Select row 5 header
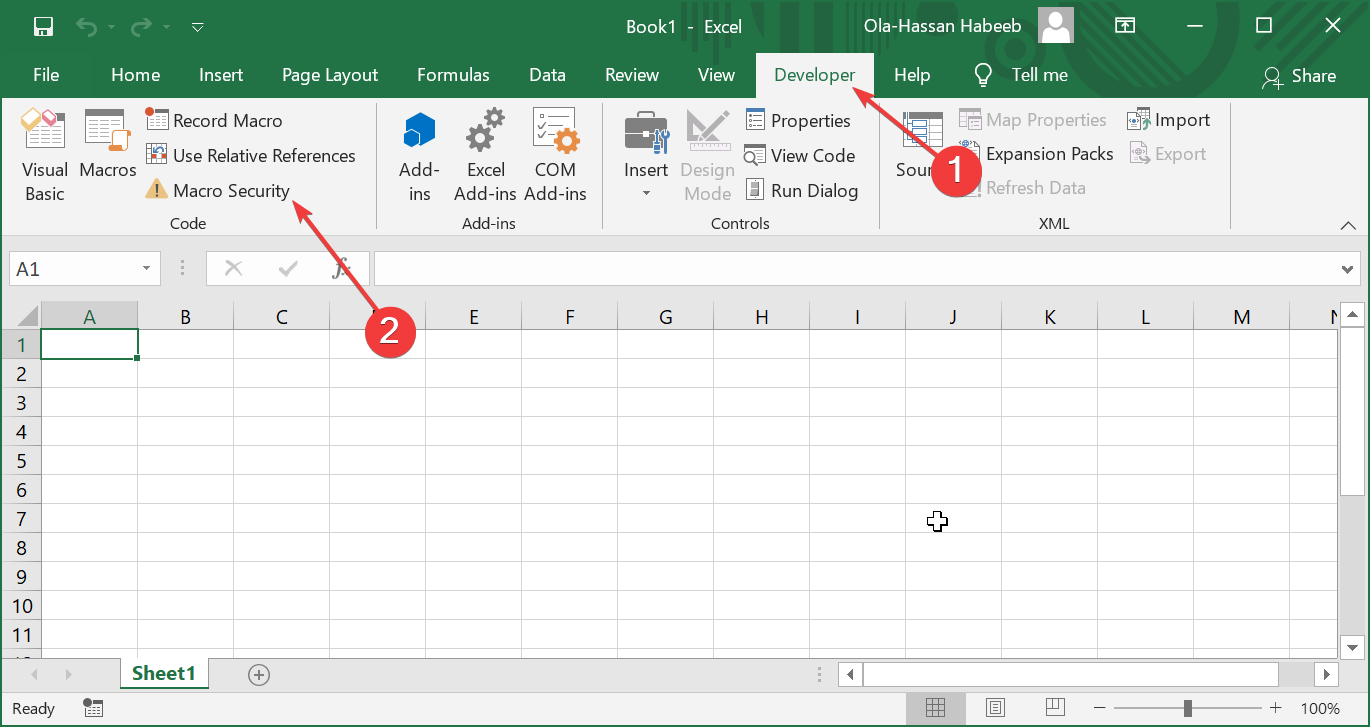This screenshot has height=727, width=1370. click(20, 461)
